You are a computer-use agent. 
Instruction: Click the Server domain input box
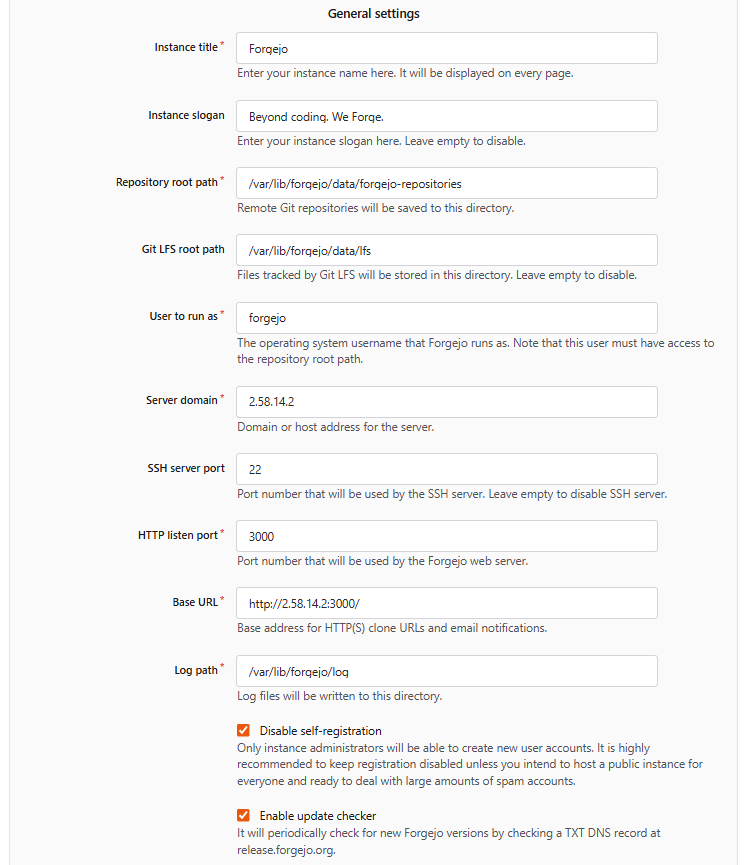pos(445,401)
